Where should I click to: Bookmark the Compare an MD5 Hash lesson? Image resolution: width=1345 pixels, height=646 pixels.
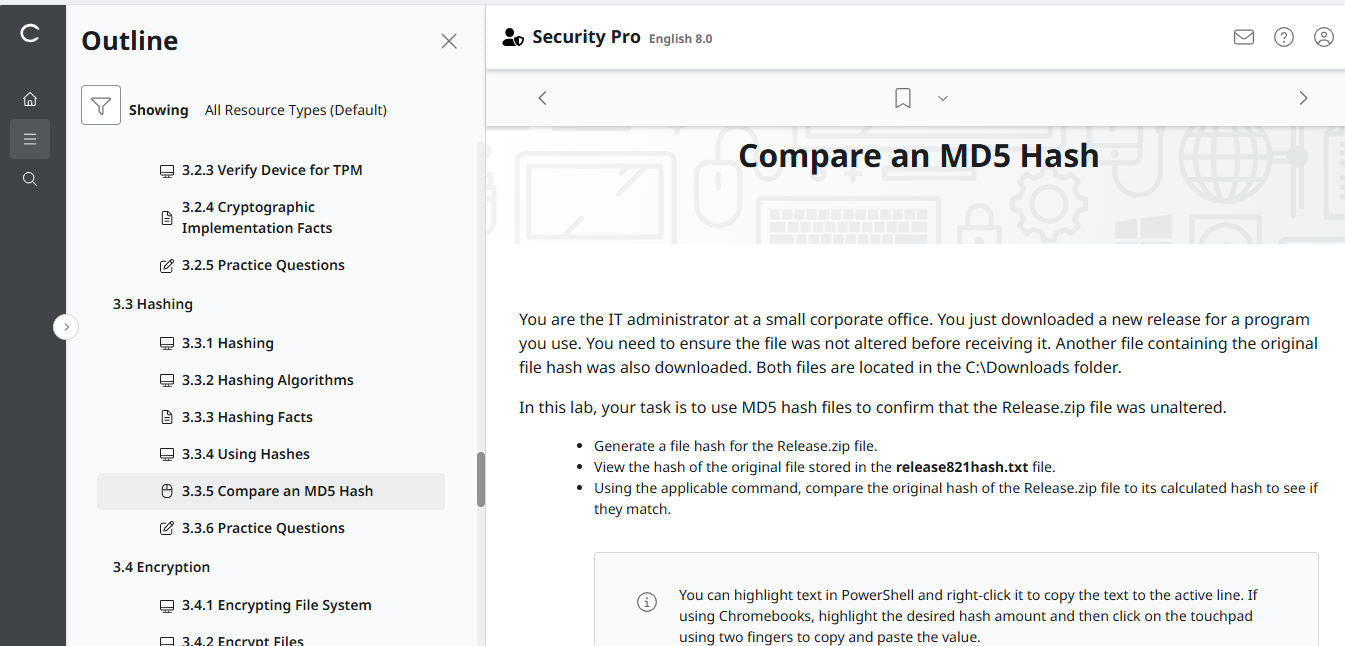[902, 97]
